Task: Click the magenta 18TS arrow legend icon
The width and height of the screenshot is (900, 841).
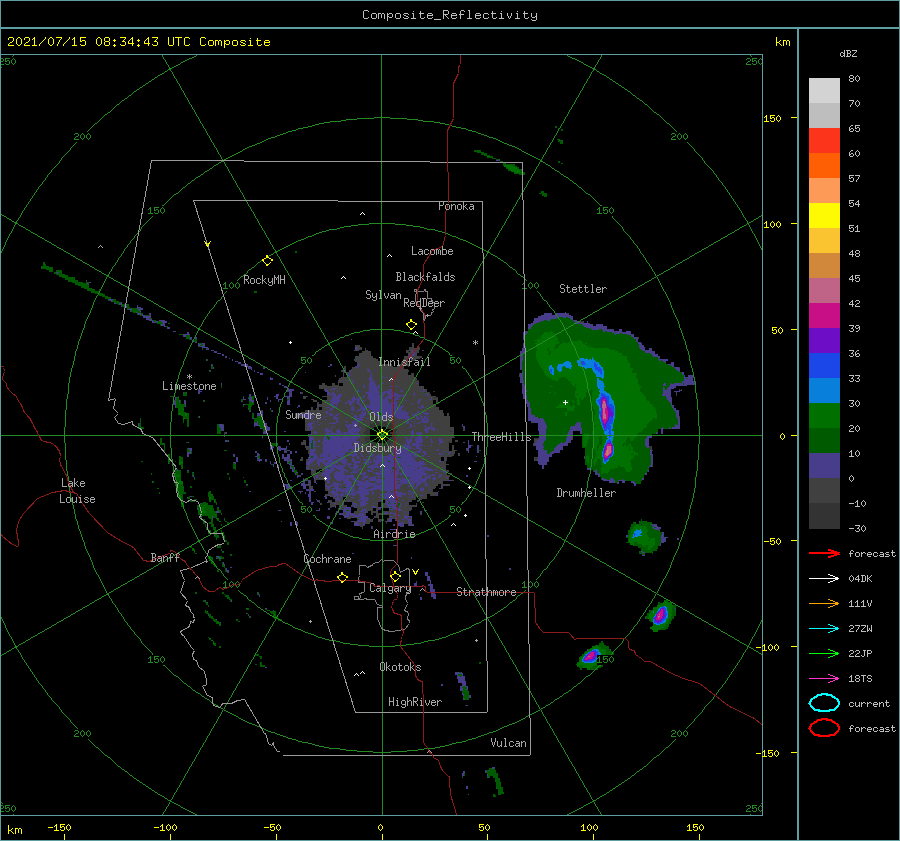Action: 824,679
